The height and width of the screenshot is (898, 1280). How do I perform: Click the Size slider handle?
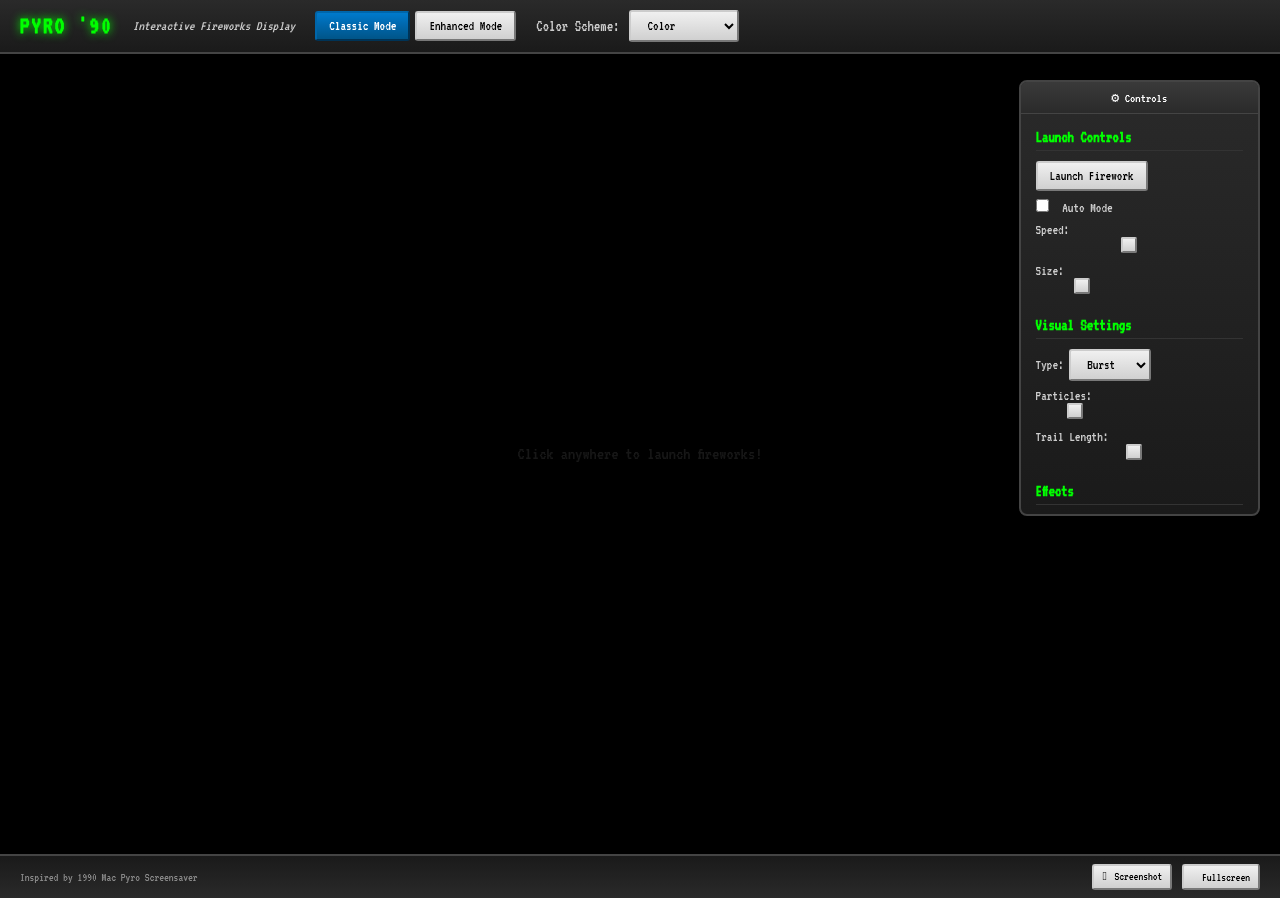coord(1081,286)
